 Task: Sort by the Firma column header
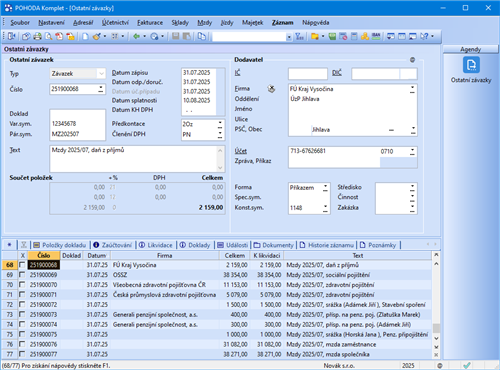(165, 256)
